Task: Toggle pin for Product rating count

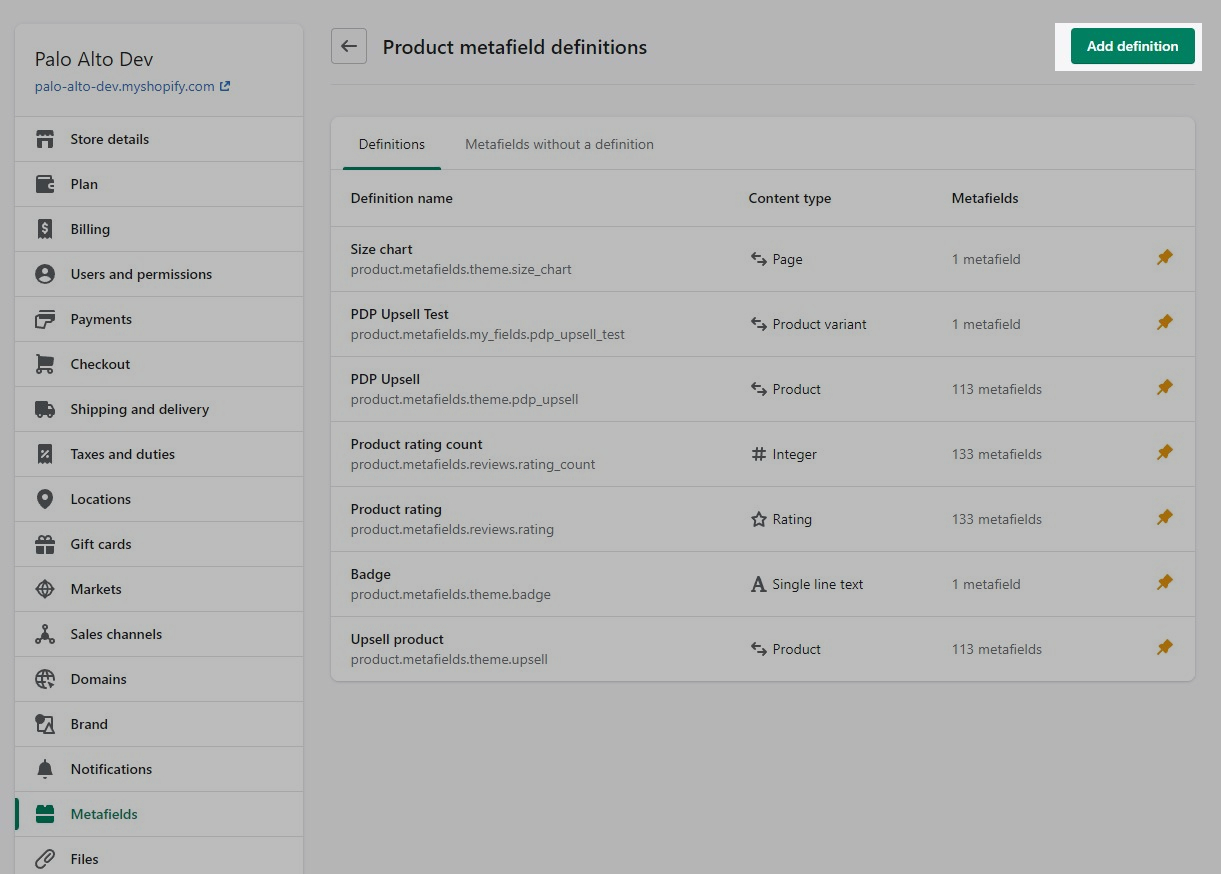Action: [x=1164, y=453]
